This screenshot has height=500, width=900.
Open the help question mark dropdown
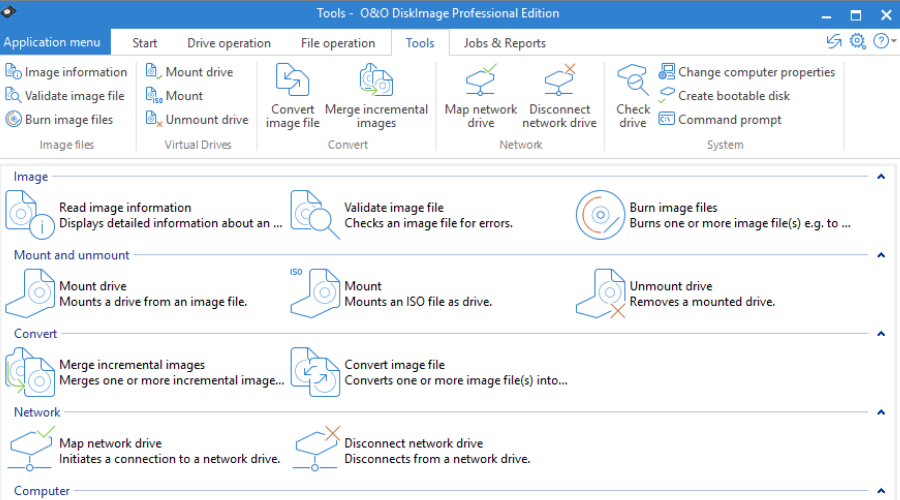coord(885,41)
